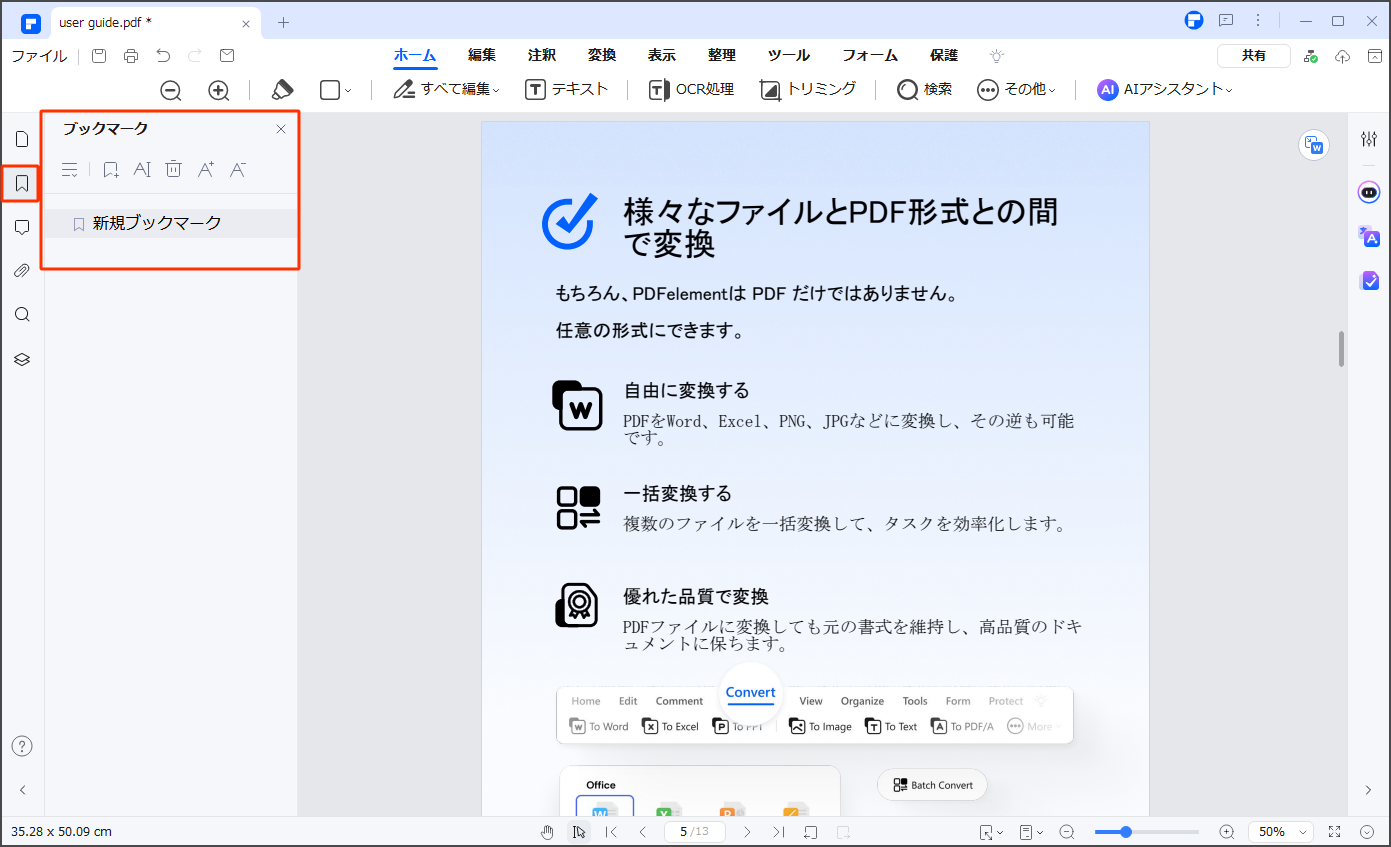Go to the first page
Viewport: 1391px width, 847px height.
point(612,832)
